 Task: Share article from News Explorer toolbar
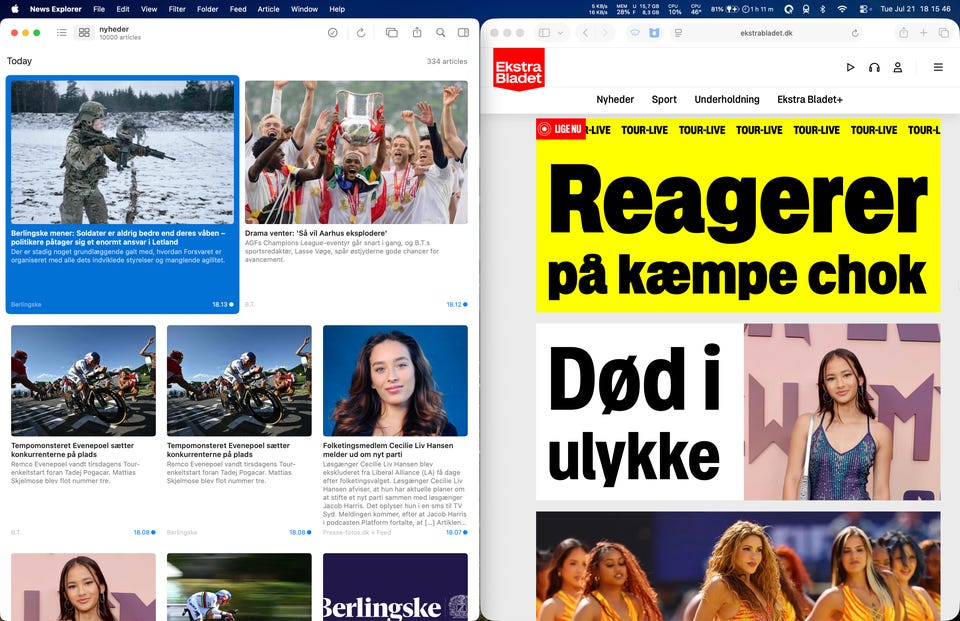[x=417, y=32]
